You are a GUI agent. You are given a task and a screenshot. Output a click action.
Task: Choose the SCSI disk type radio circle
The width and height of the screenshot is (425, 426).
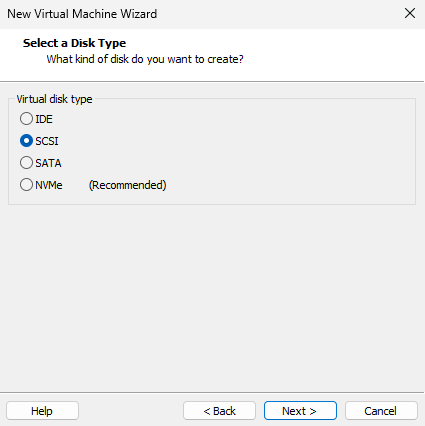[26, 141]
